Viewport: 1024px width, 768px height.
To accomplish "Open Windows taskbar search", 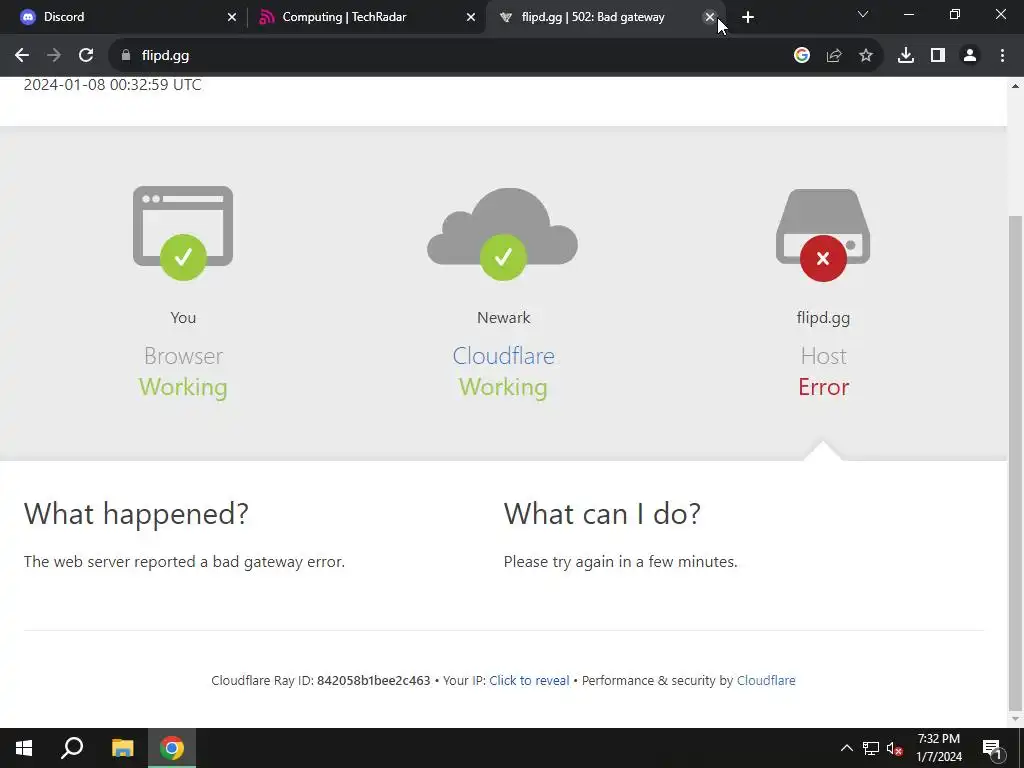I will click(72, 748).
